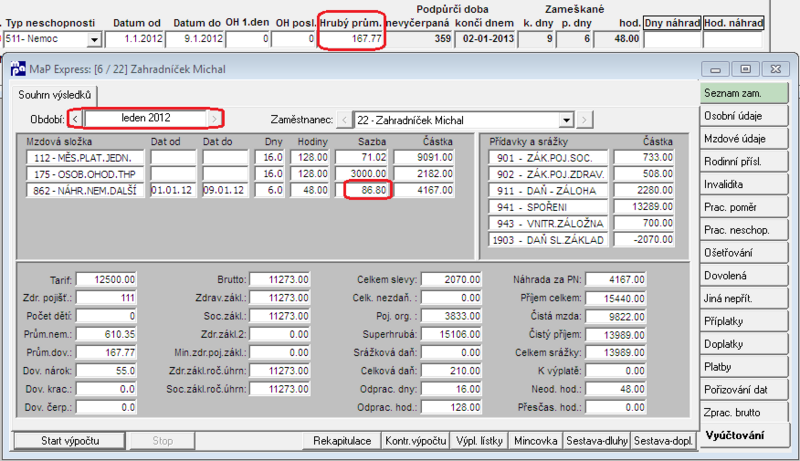Open Zprac. brutto section
Viewport: 800px width, 461px height.
744,413
